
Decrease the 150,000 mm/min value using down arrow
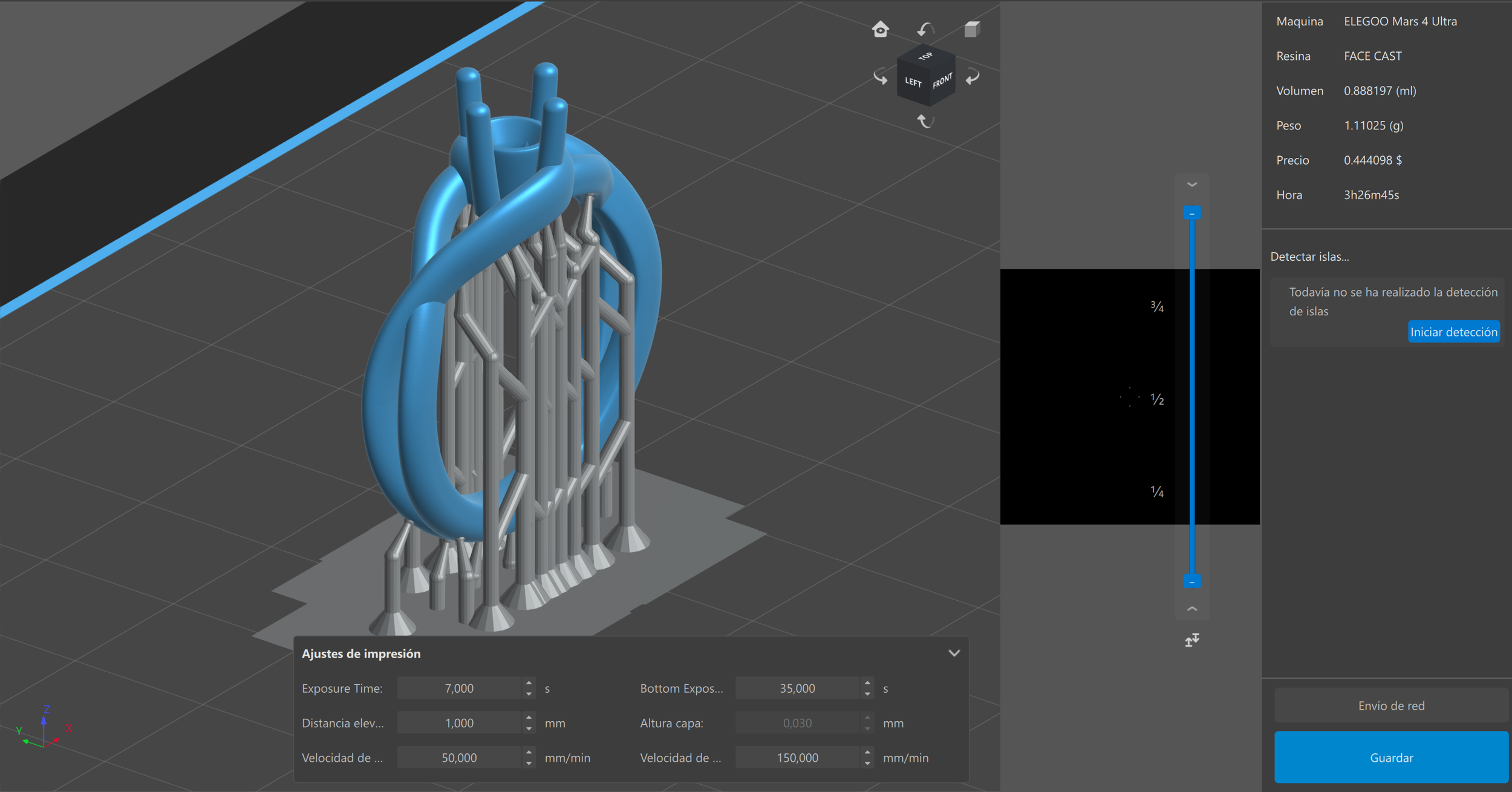click(867, 763)
